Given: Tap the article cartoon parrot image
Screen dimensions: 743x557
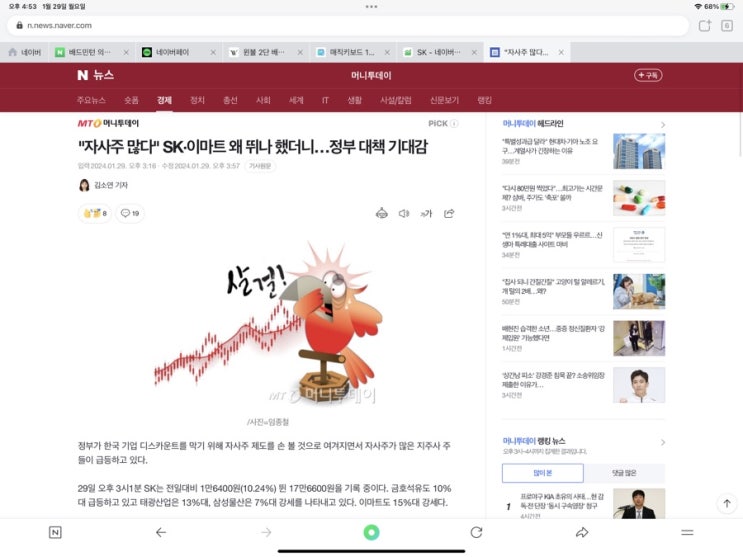Looking at the screenshot, I should [268, 322].
